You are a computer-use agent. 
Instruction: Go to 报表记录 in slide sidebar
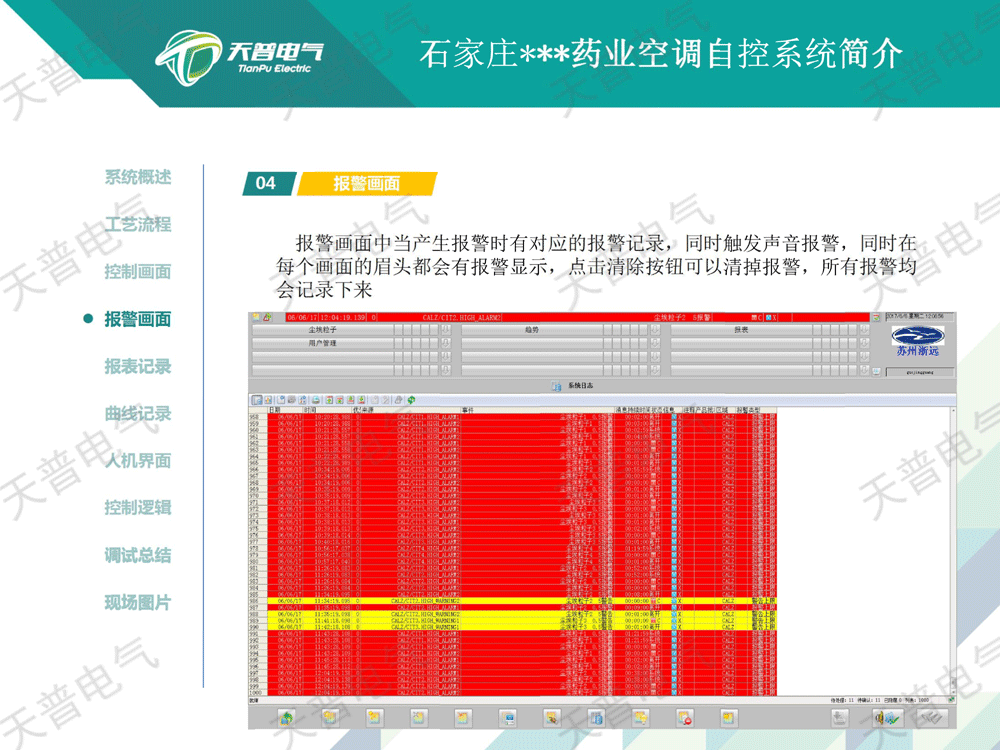(x=138, y=366)
